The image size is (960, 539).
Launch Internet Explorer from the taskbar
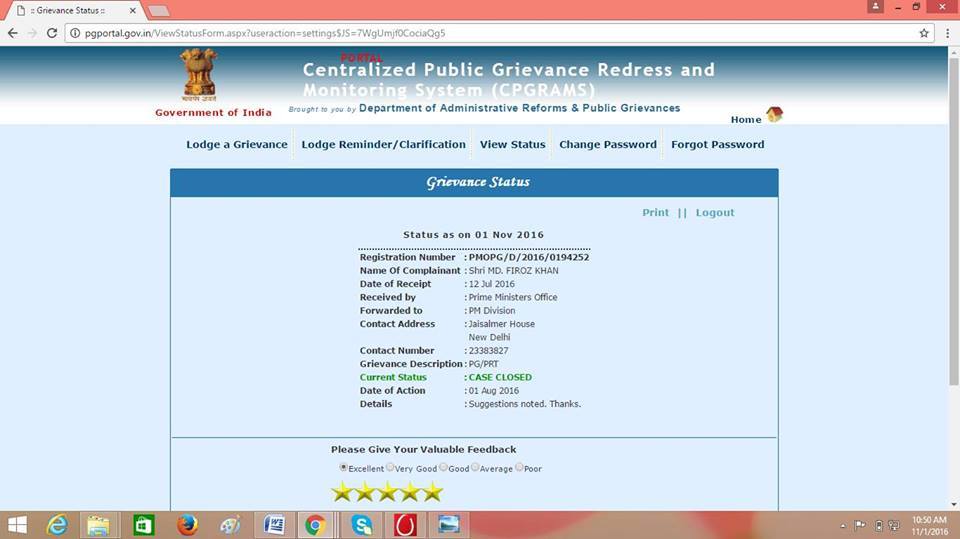point(57,525)
